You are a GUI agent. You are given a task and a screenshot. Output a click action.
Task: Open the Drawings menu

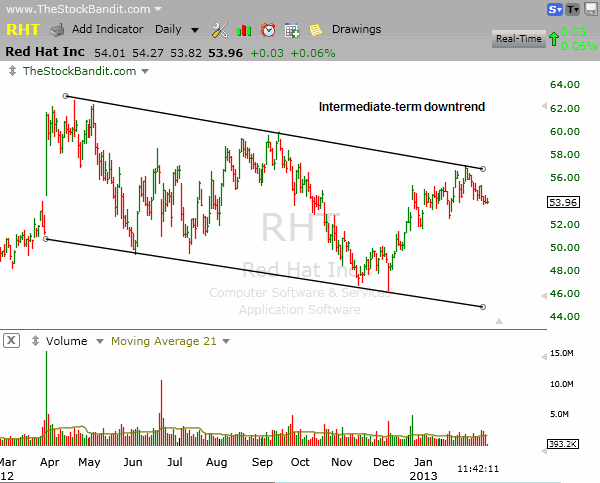click(356, 29)
